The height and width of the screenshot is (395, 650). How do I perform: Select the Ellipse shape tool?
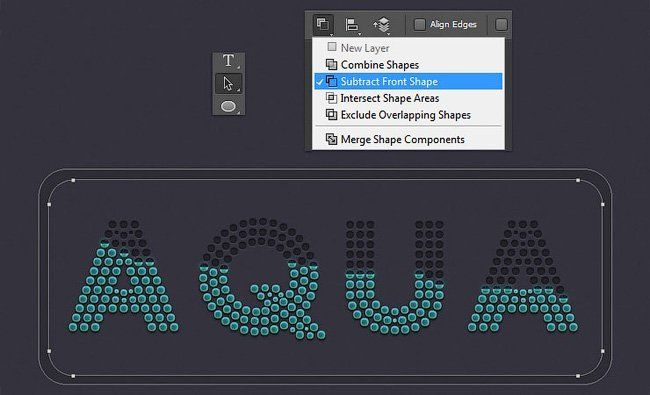(228, 106)
